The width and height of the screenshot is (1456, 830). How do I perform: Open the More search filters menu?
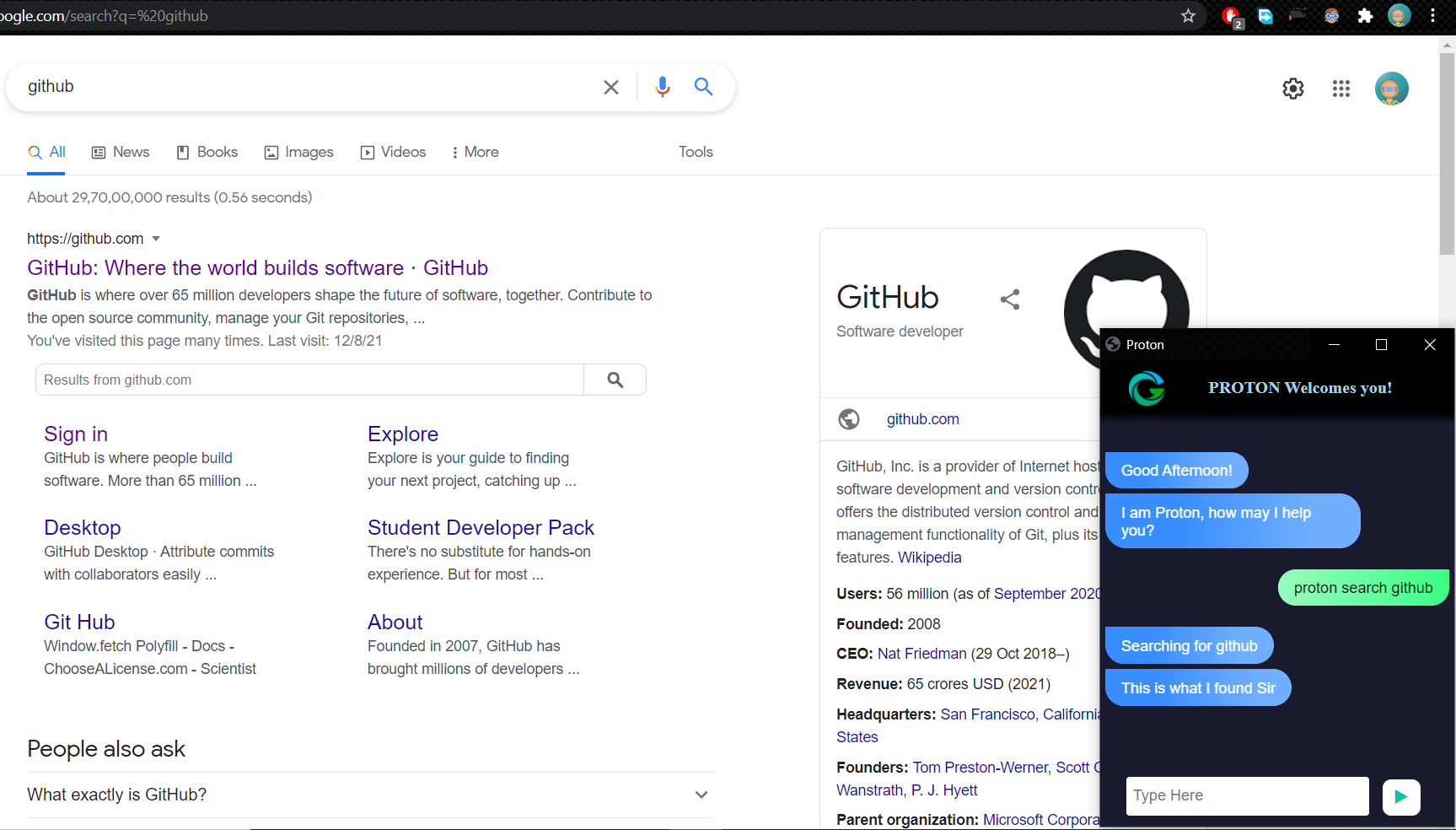(x=475, y=152)
